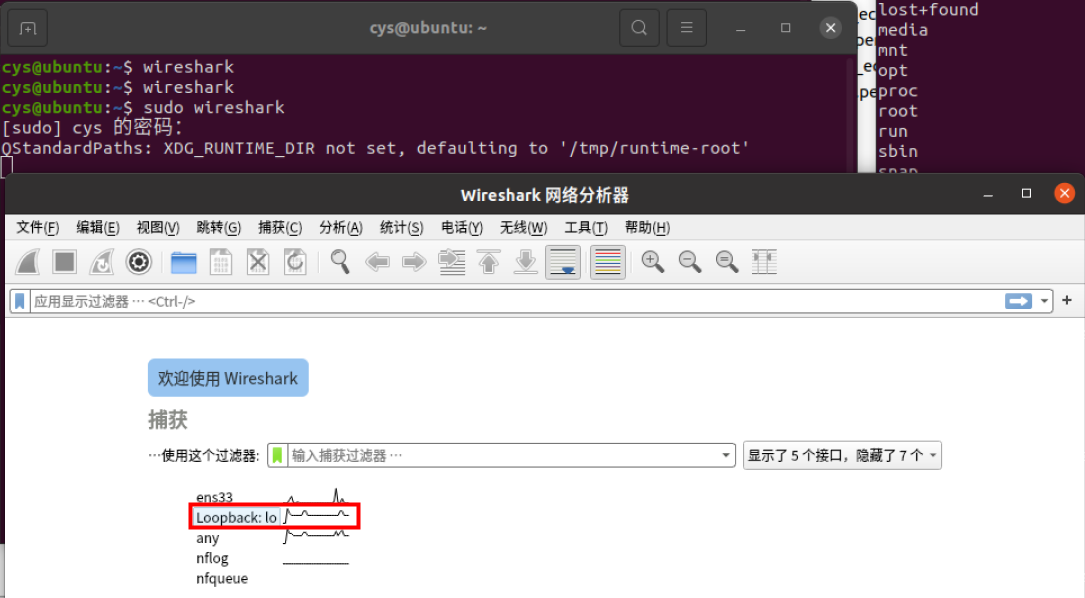Toggle auto-scroll during live capture

(563, 262)
